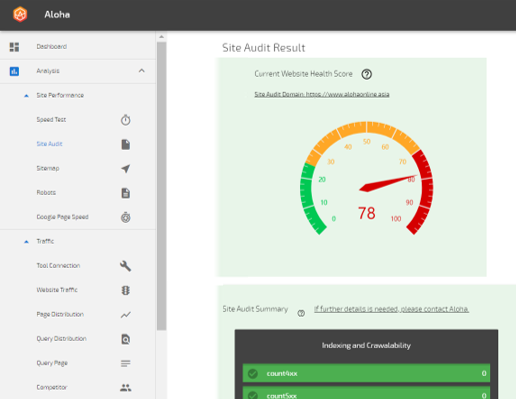
Task: Click the Query Distribution search document icon
Action: coord(126,339)
